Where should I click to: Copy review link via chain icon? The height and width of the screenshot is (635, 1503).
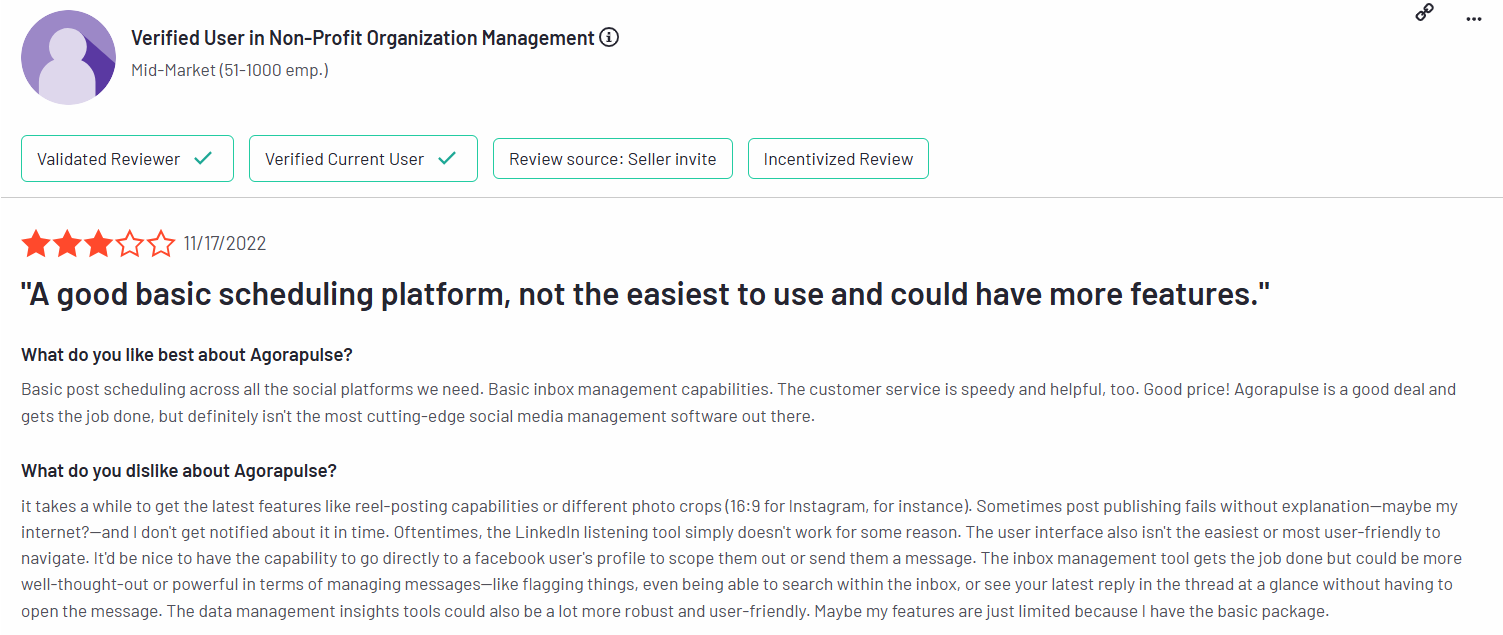tap(1425, 13)
